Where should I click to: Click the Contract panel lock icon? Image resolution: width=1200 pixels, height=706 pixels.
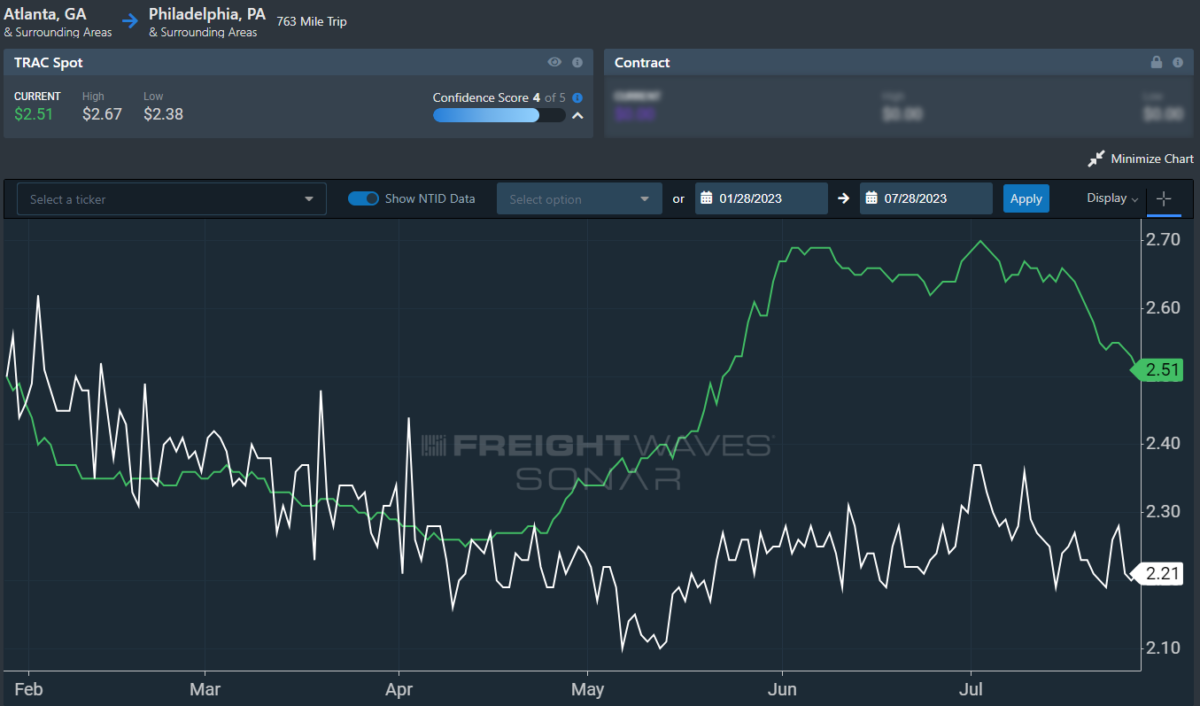[x=1156, y=62]
